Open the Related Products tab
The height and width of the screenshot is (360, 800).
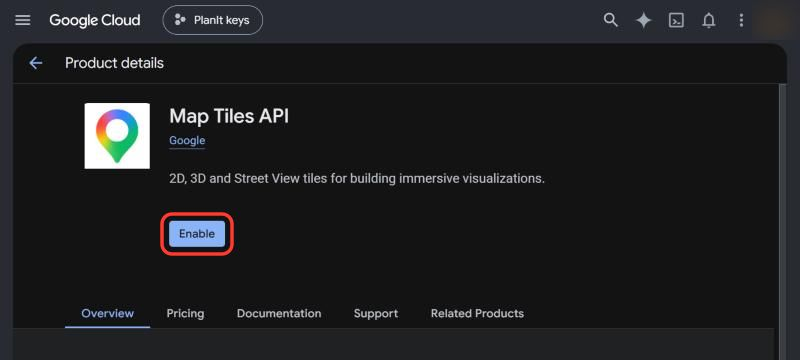click(477, 313)
